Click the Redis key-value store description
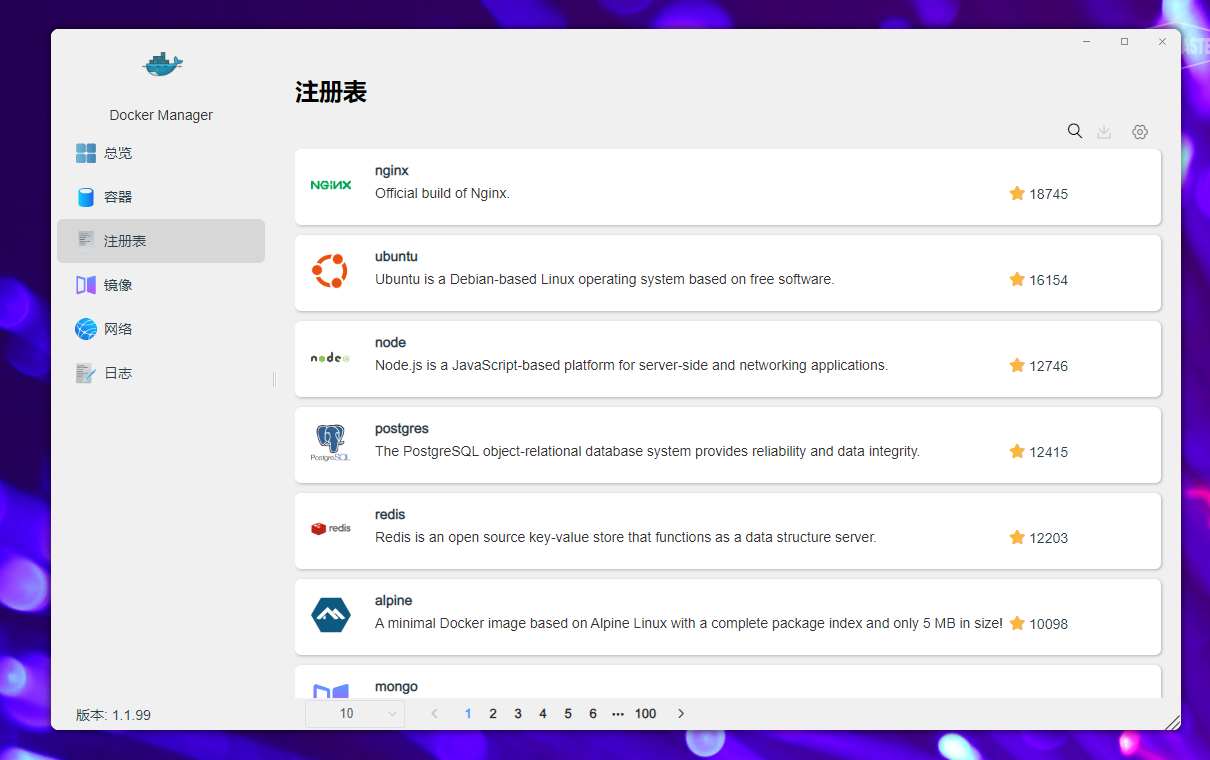Image resolution: width=1210 pixels, height=760 pixels. click(626, 537)
